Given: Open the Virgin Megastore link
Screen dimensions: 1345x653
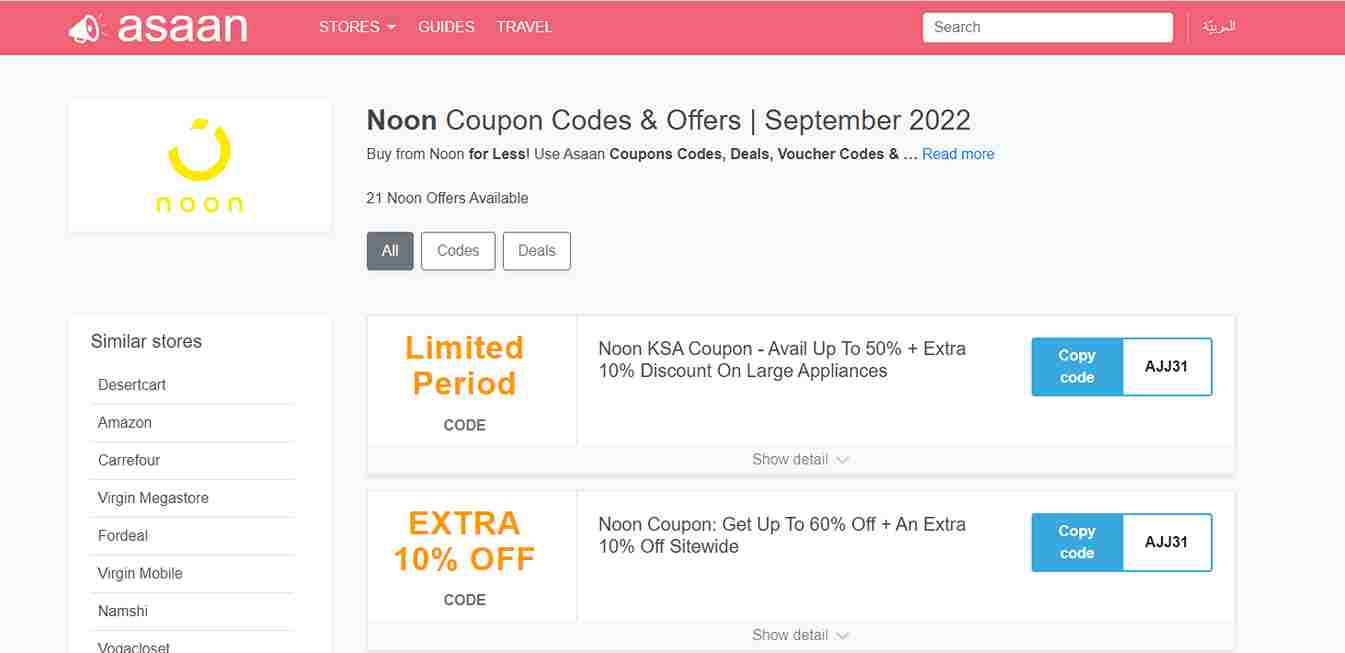Looking at the screenshot, I should point(153,498).
